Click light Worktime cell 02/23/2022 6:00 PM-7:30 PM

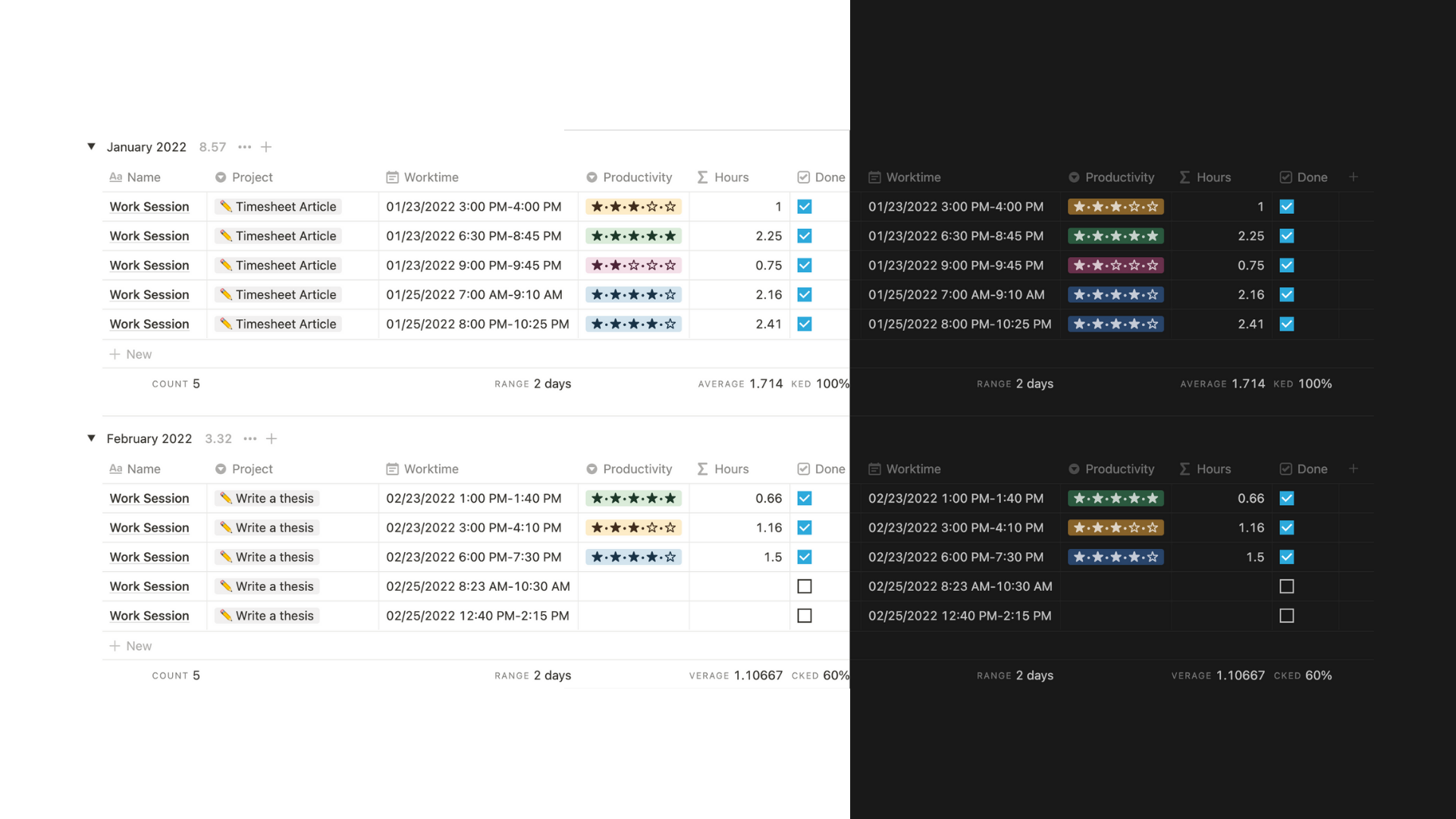click(x=479, y=557)
